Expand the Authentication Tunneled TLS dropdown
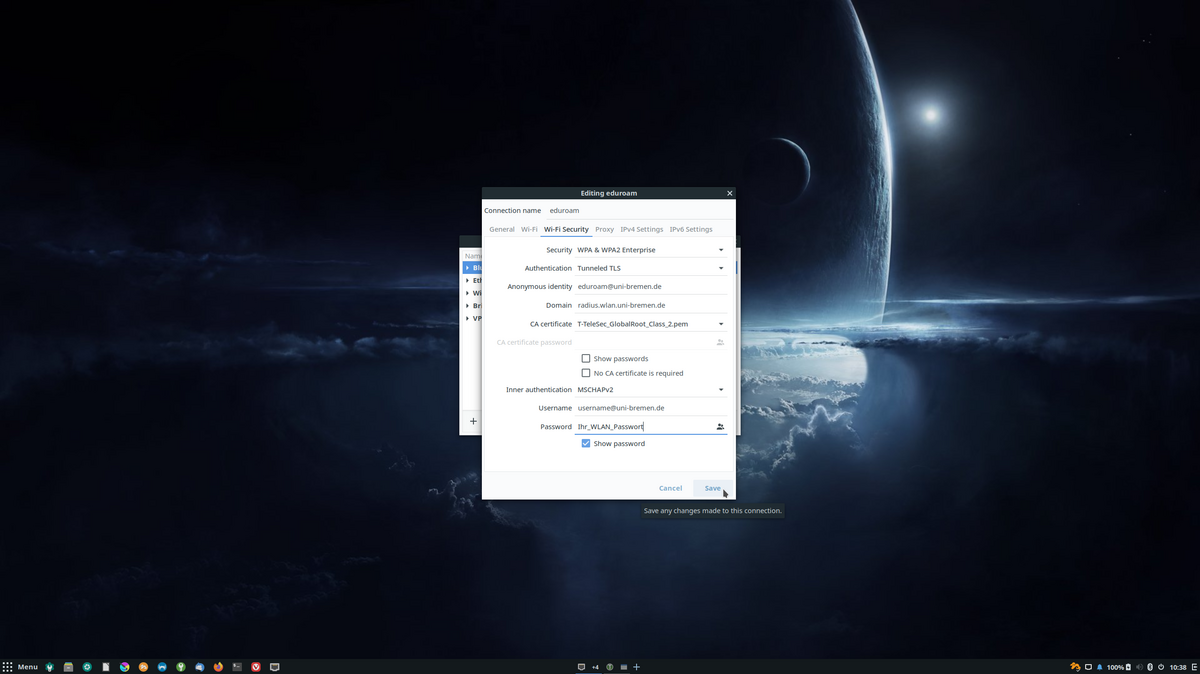The height and width of the screenshot is (674, 1200). point(650,268)
